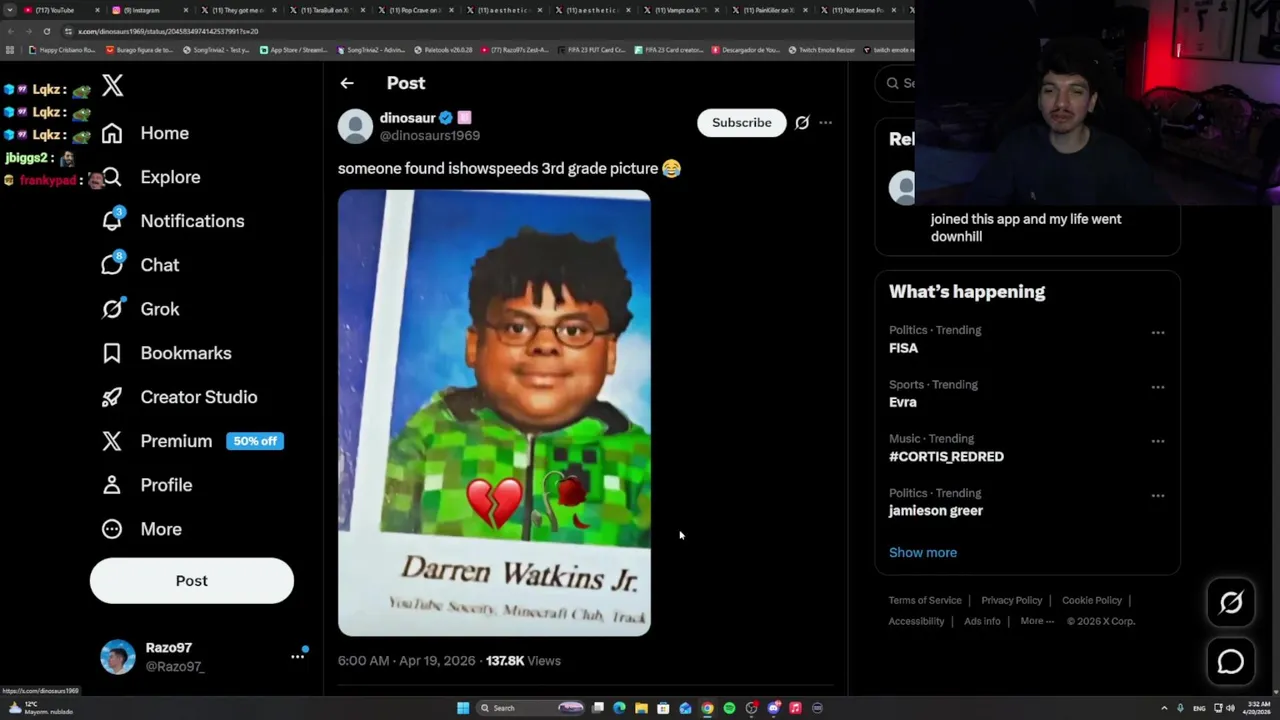
Task: Switch to the Pop Crave on X tab
Action: click(415, 10)
